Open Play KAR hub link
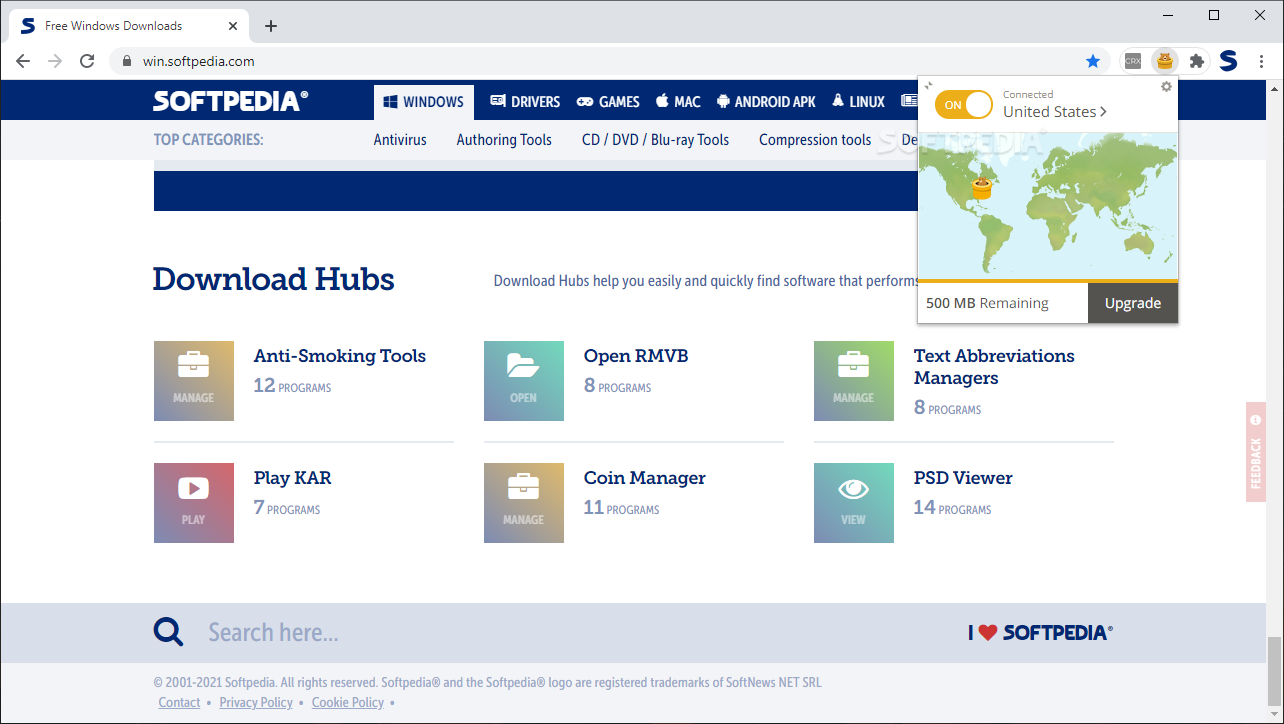The width and height of the screenshot is (1284, 724). pyautogui.click(x=292, y=478)
